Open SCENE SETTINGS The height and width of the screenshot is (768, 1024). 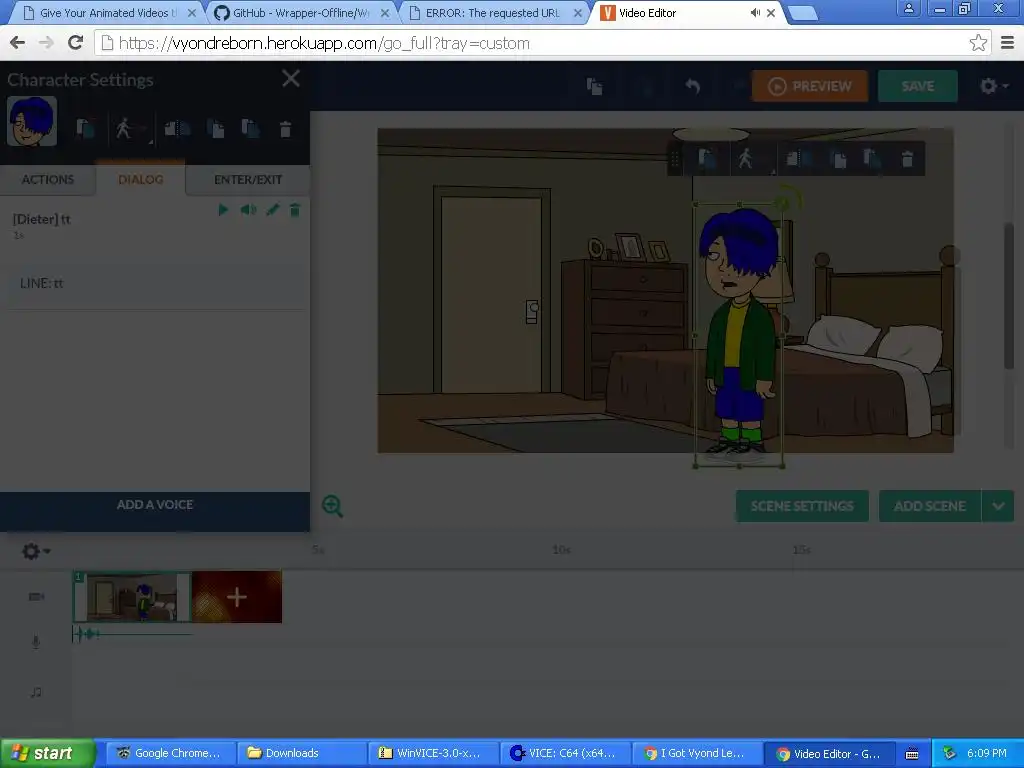tap(802, 506)
